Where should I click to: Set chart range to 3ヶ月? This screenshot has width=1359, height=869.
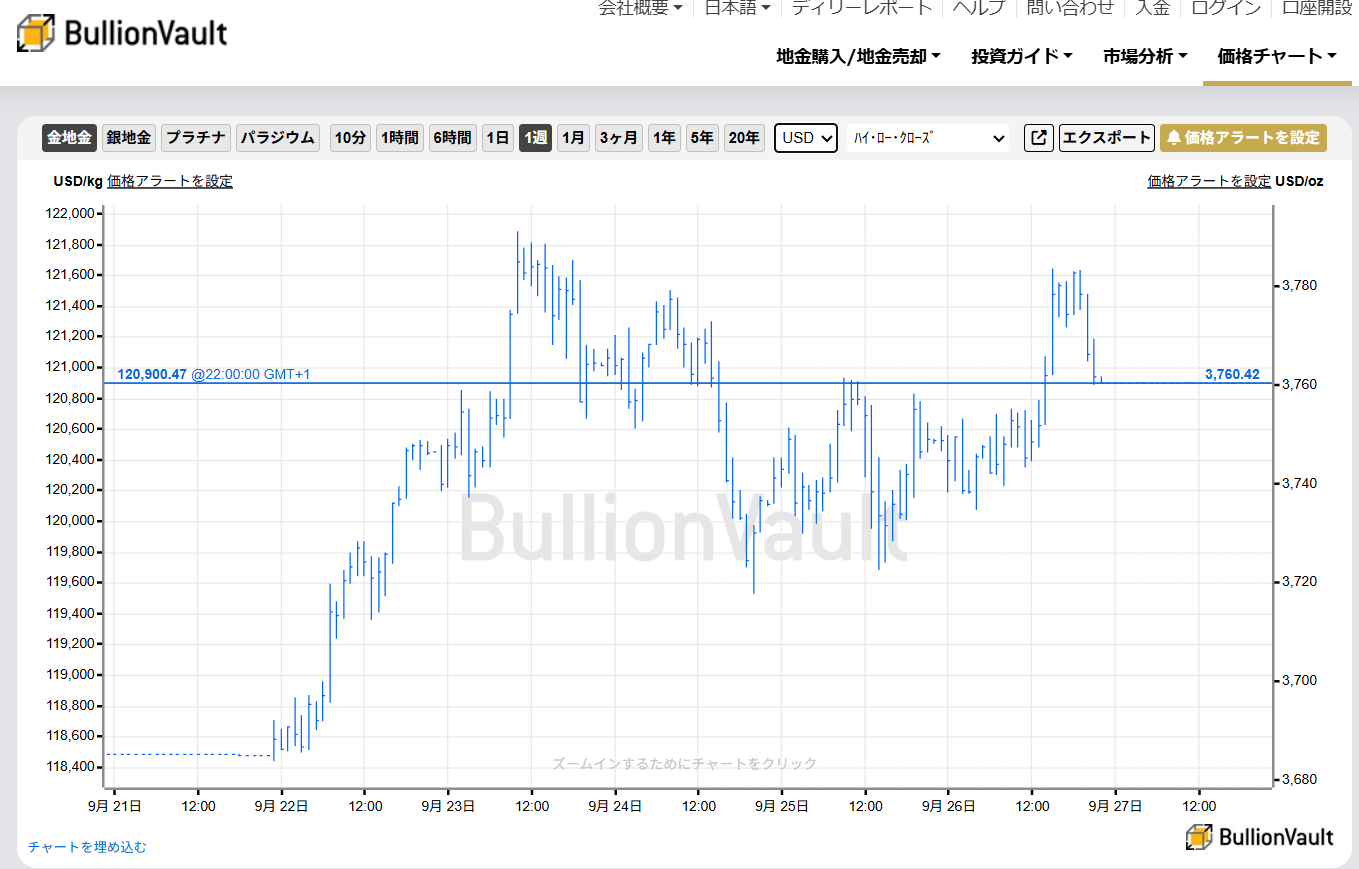618,138
